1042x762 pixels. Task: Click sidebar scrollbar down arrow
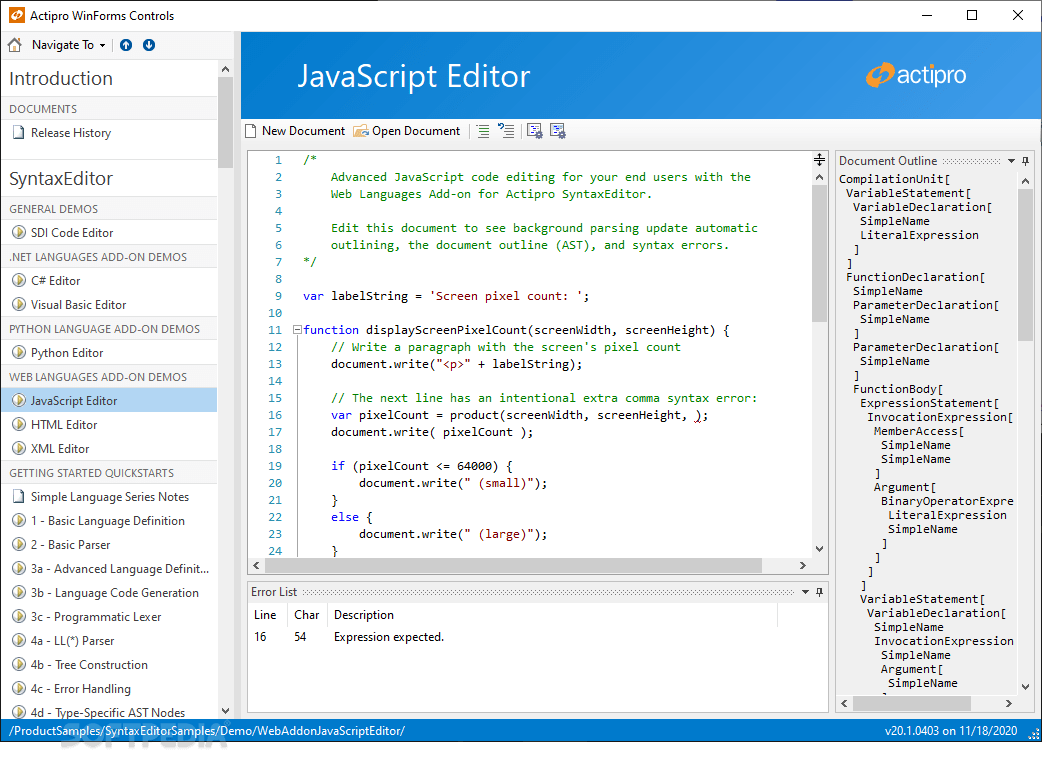(225, 711)
